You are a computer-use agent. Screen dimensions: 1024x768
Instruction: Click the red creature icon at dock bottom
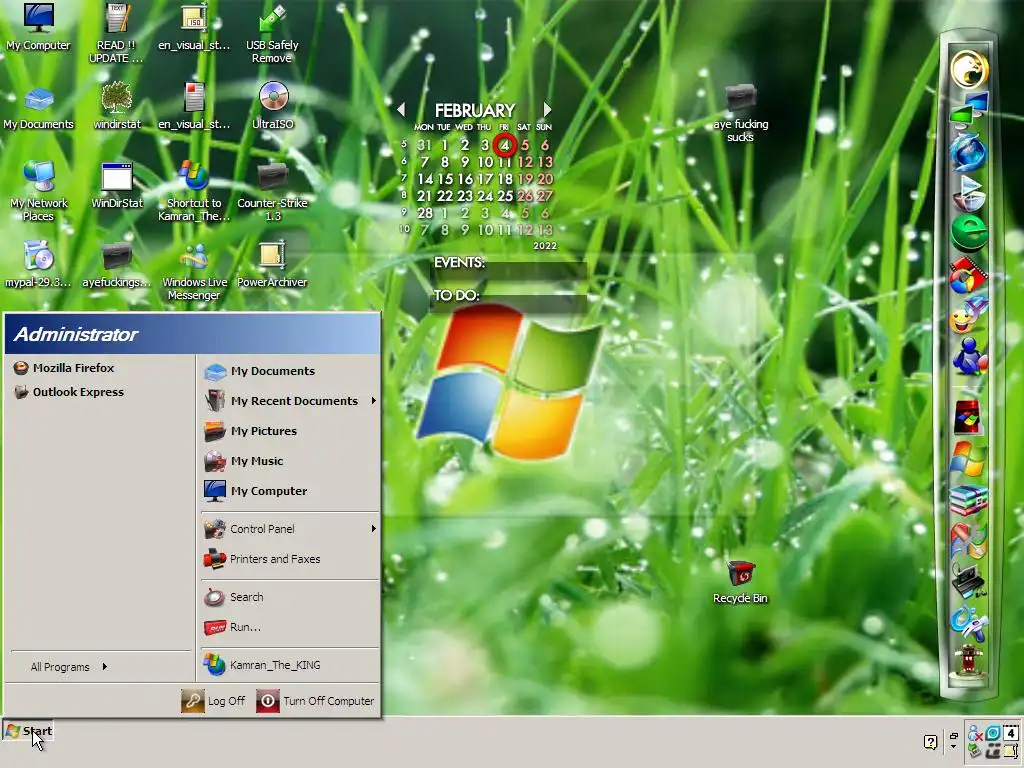(968, 662)
